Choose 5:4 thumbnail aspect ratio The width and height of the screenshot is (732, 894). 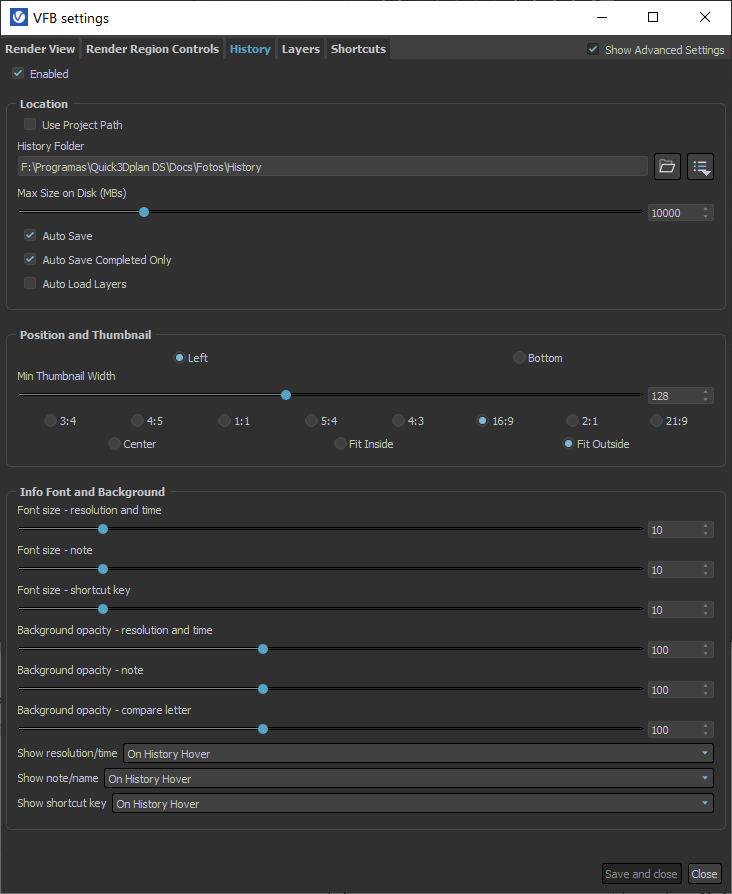[x=311, y=421]
